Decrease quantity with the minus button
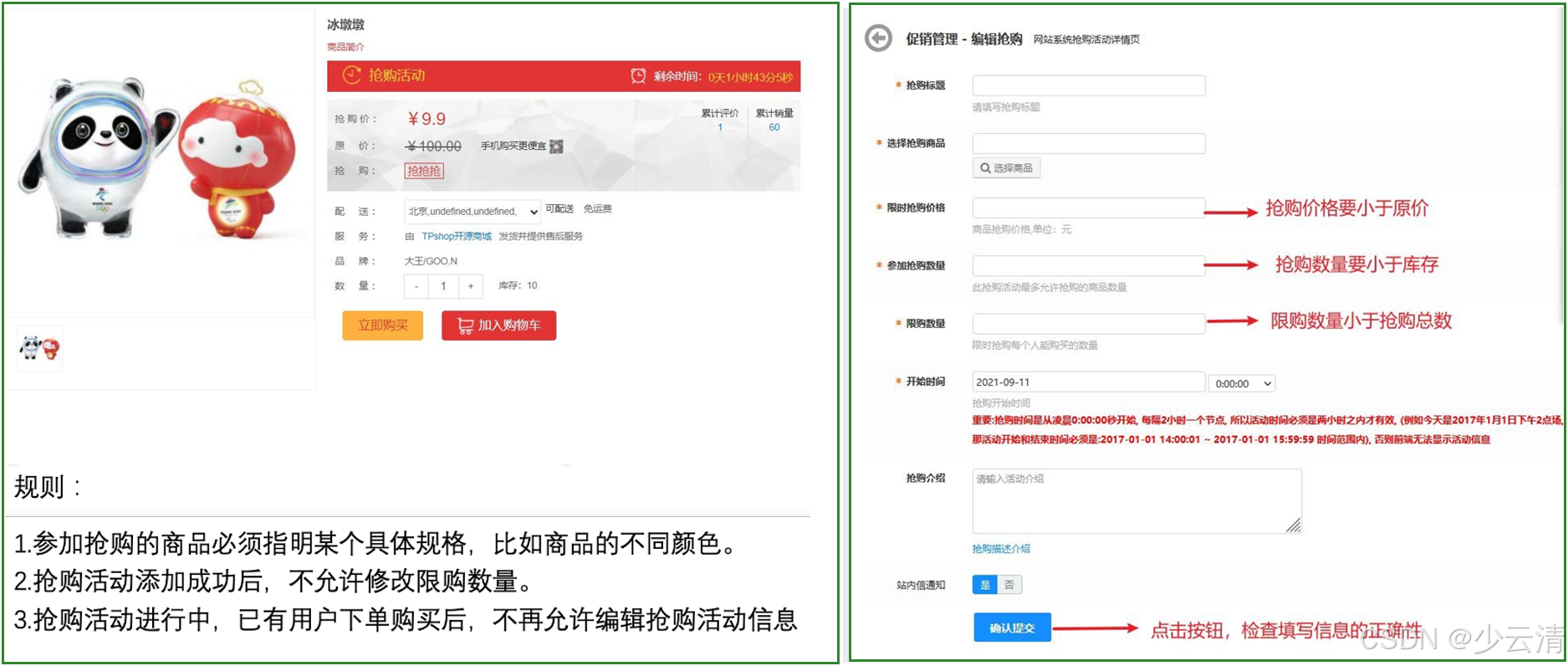This screenshot has height=666, width=1568. 416,286
